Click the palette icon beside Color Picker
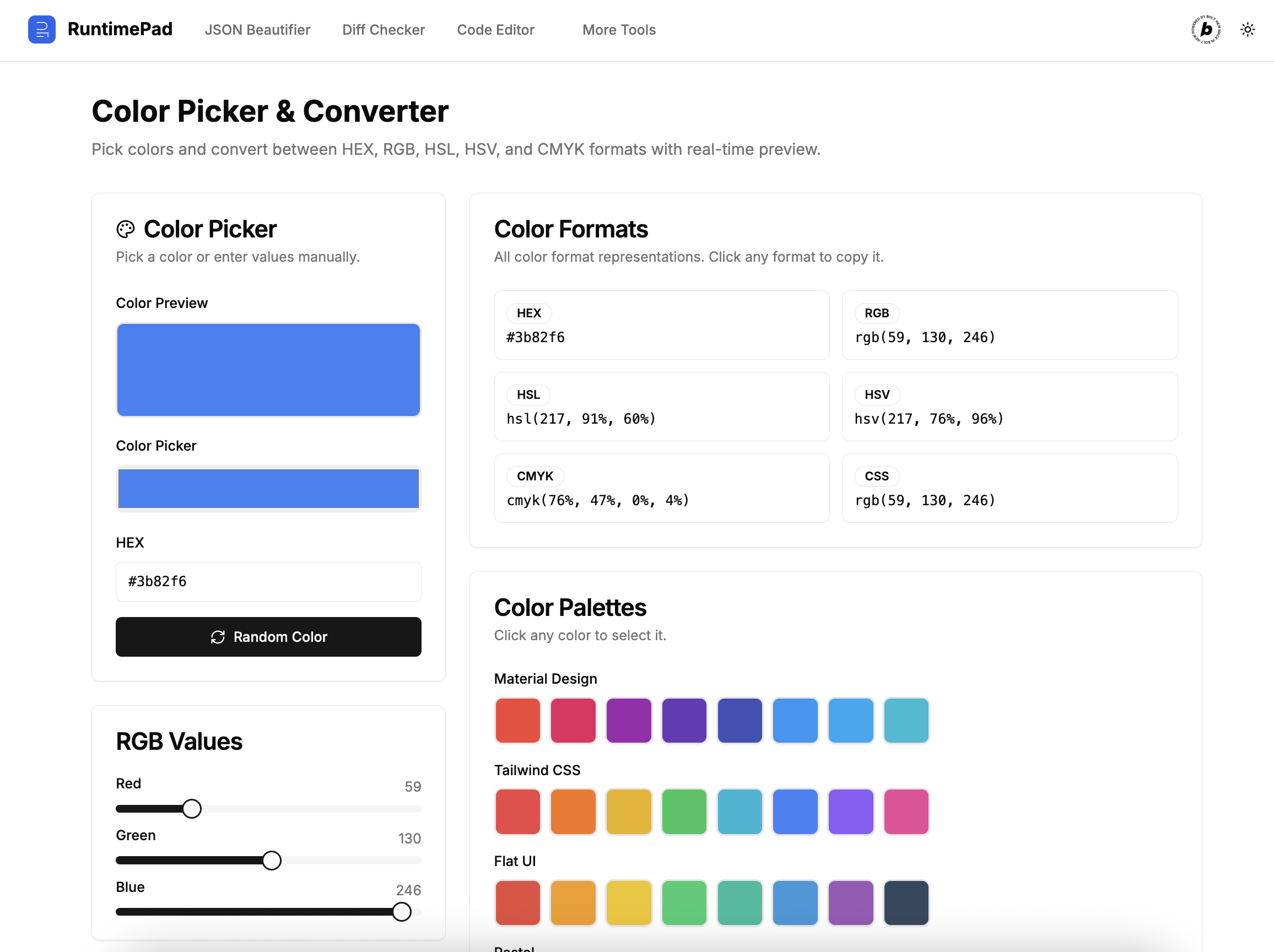Image resolution: width=1274 pixels, height=952 pixels. click(126, 229)
